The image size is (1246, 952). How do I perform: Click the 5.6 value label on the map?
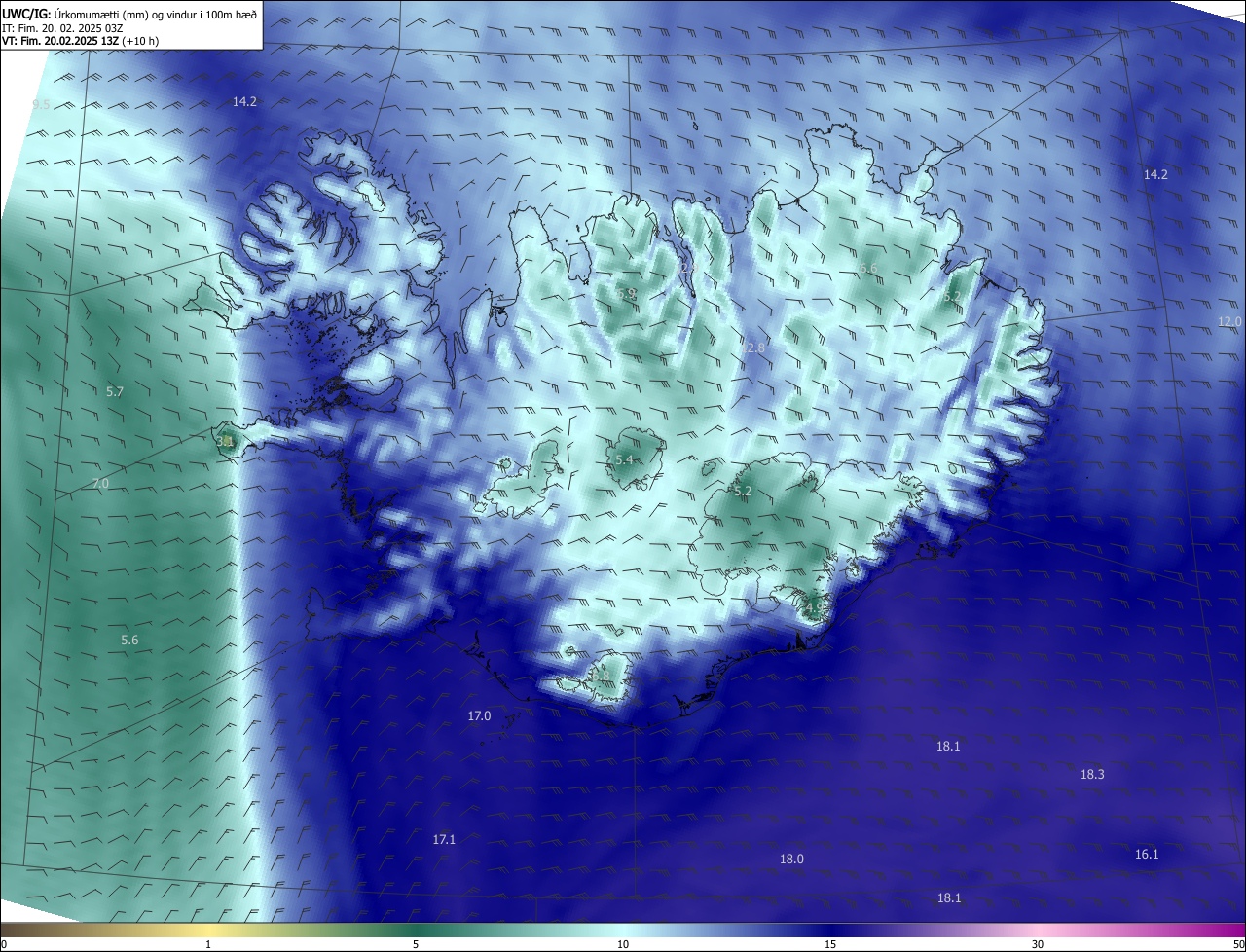[x=129, y=641]
